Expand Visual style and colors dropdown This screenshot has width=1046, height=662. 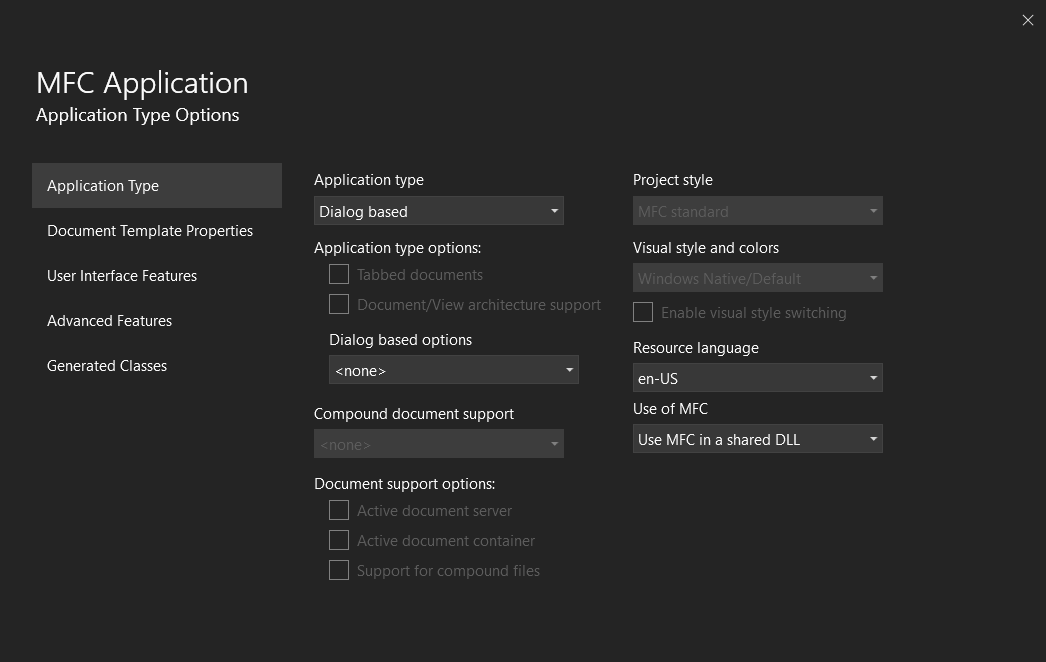point(757,278)
